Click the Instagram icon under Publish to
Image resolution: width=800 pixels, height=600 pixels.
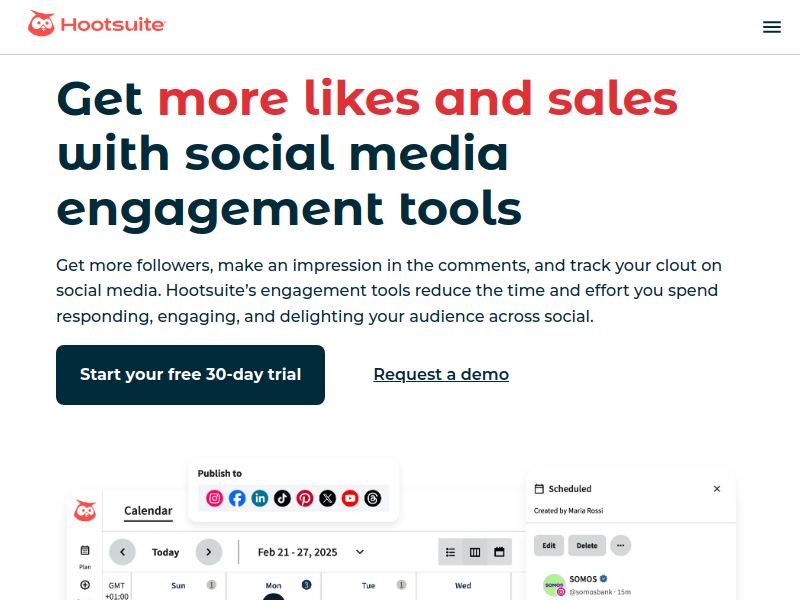[214, 498]
